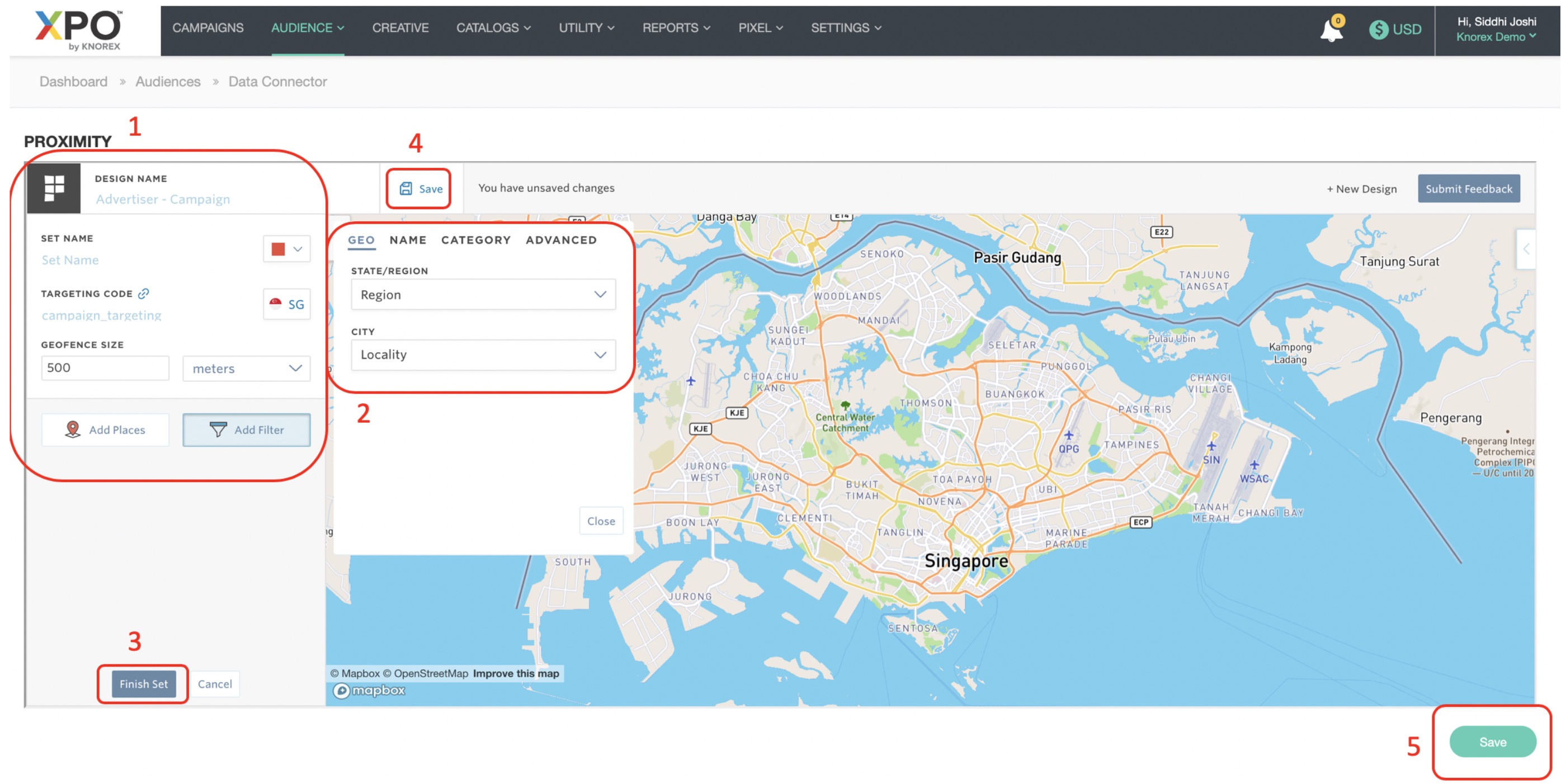Open the set color swatch dropdown
The width and height of the screenshot is (1566, 784).
click(287, 249)
